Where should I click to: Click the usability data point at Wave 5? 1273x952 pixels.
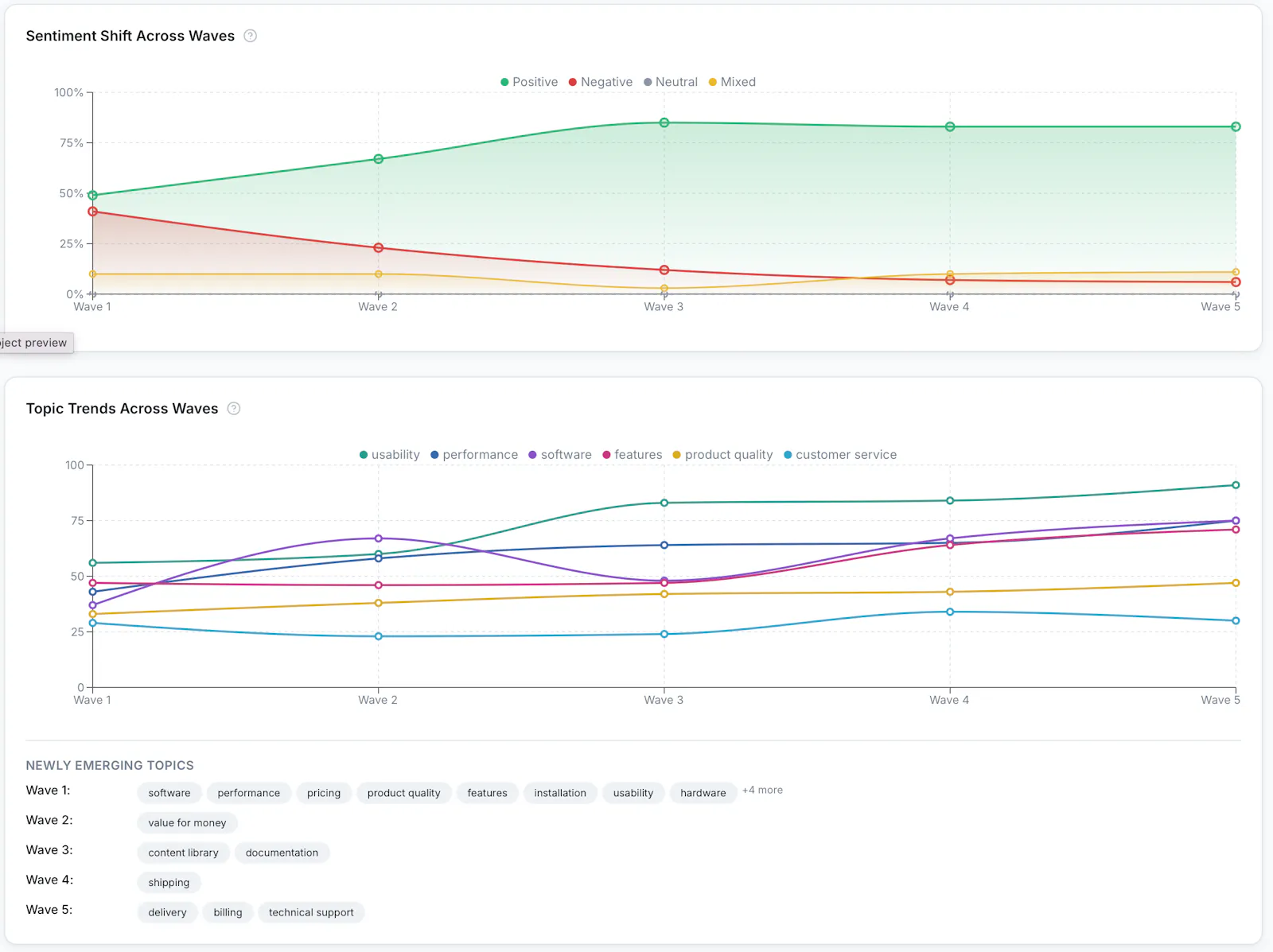tap(1236, 485)
